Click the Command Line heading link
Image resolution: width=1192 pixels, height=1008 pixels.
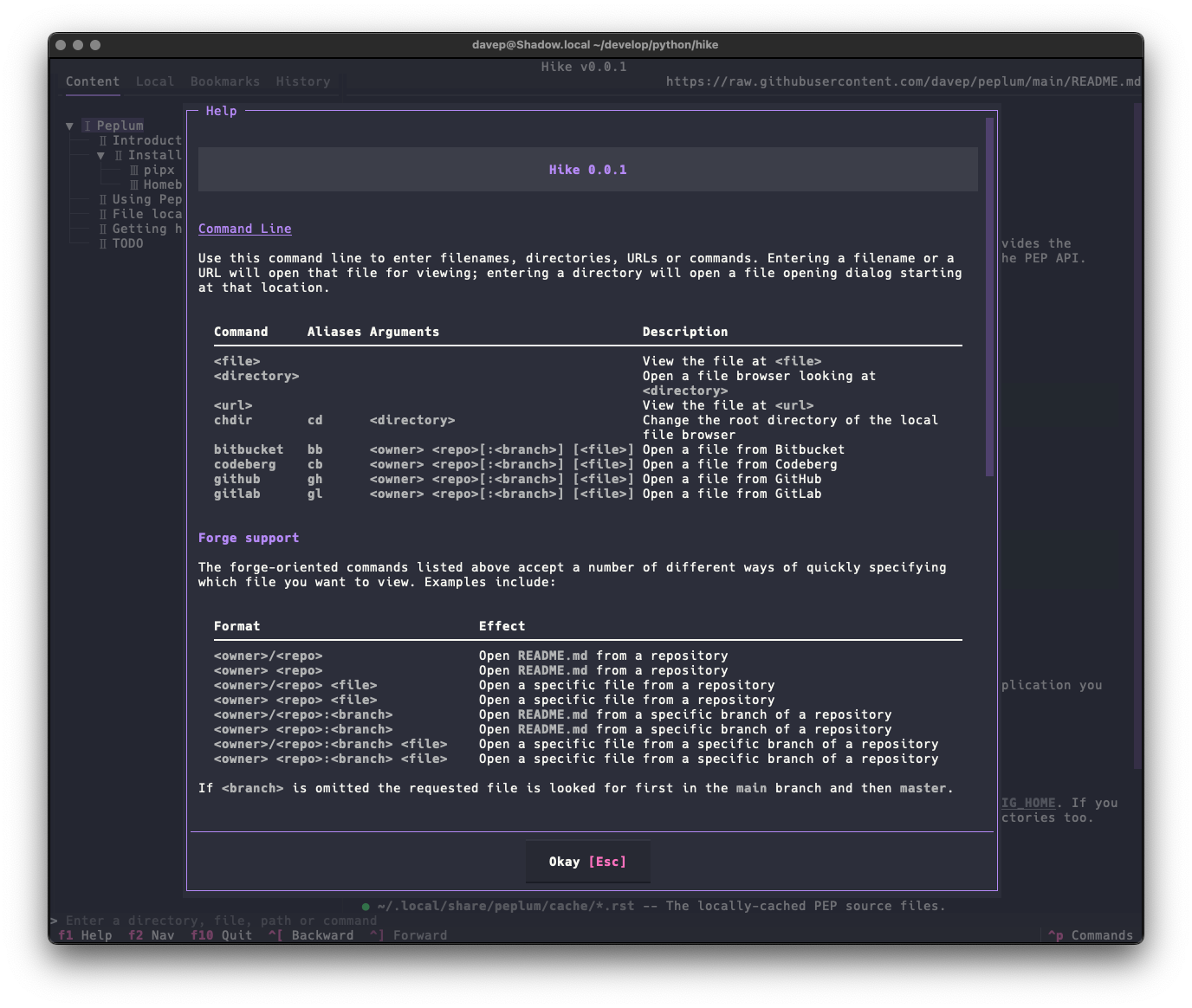244,229
